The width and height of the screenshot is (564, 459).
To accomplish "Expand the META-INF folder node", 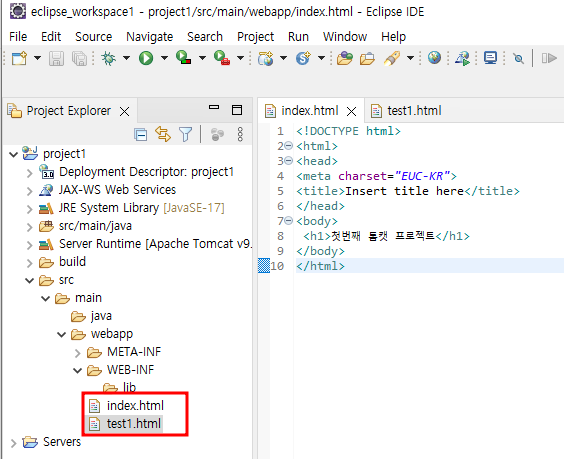I will tap(77, 353).
